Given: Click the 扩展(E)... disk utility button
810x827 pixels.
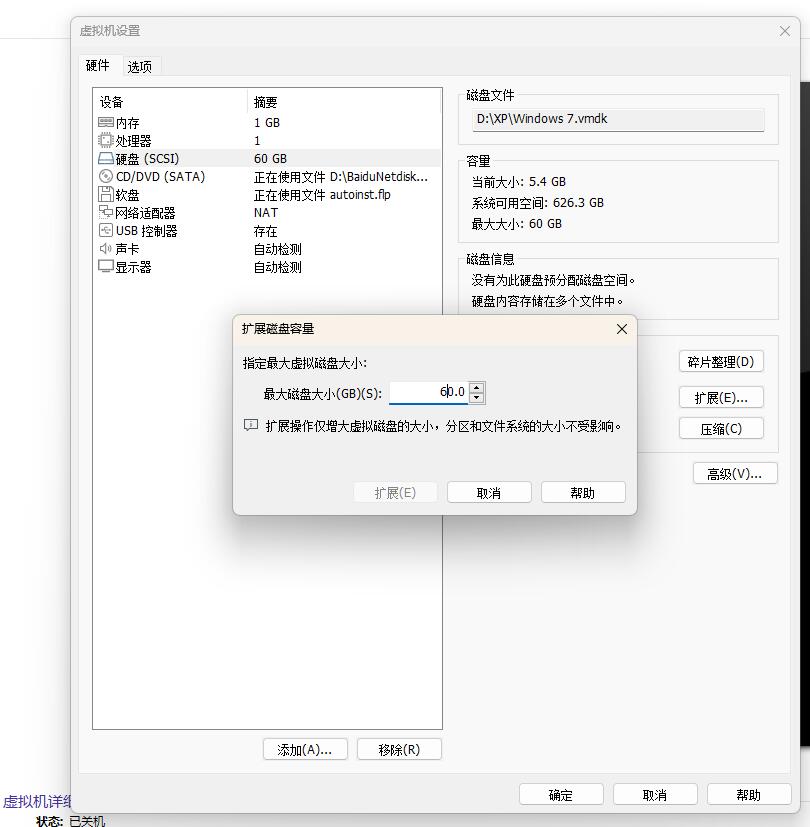Looking at the screenshot, I should tap(721, 398).
